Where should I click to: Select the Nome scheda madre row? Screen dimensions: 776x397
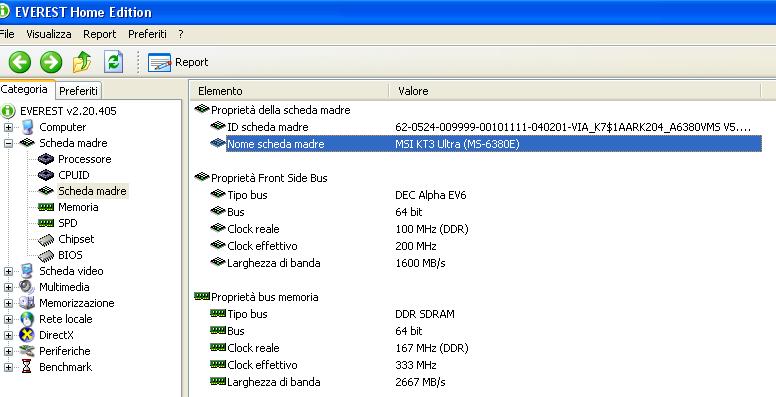click(485, 144)
